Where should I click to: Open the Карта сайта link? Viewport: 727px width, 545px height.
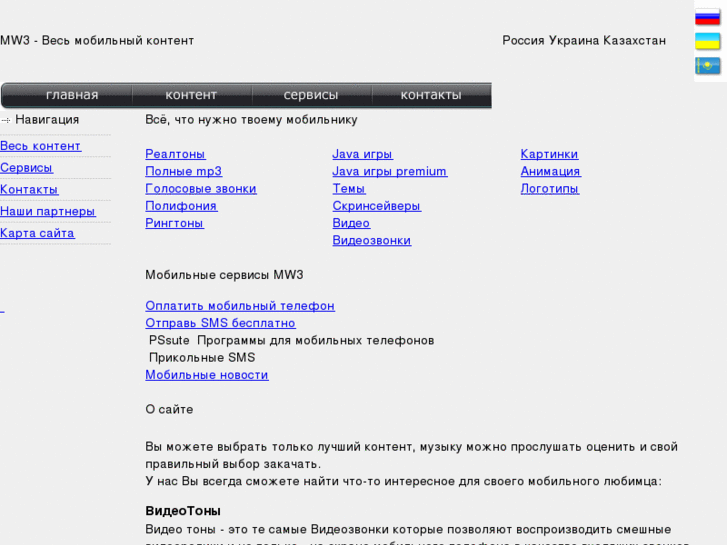tap(37, 233)
